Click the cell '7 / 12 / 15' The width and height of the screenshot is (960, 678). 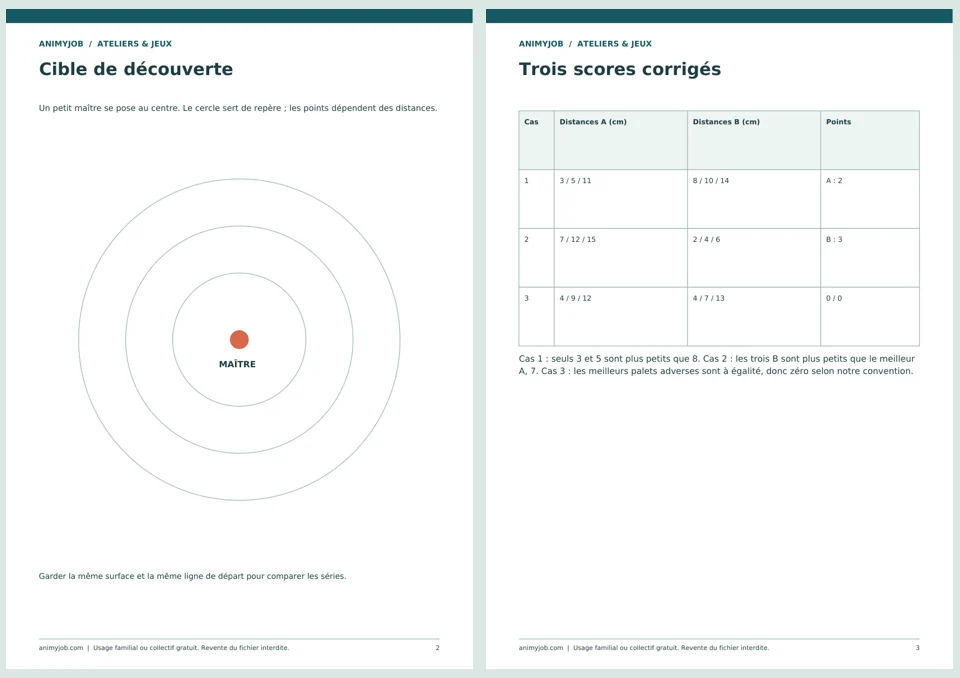[x=621, y=258]
